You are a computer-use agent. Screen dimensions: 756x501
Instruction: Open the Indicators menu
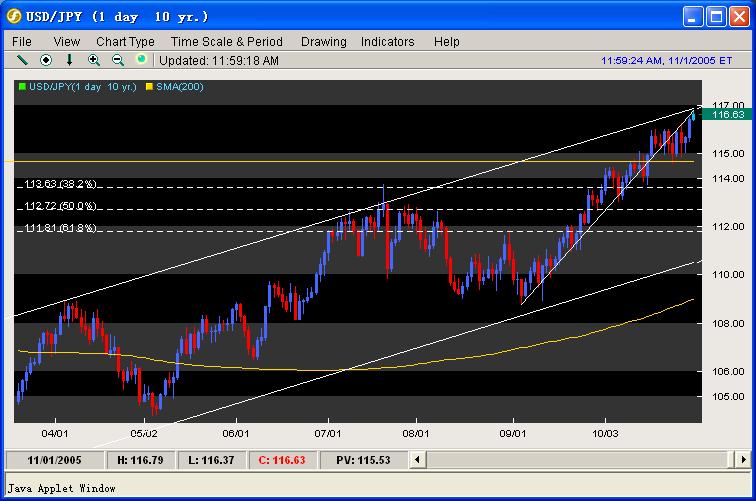(x=388, y=42)
